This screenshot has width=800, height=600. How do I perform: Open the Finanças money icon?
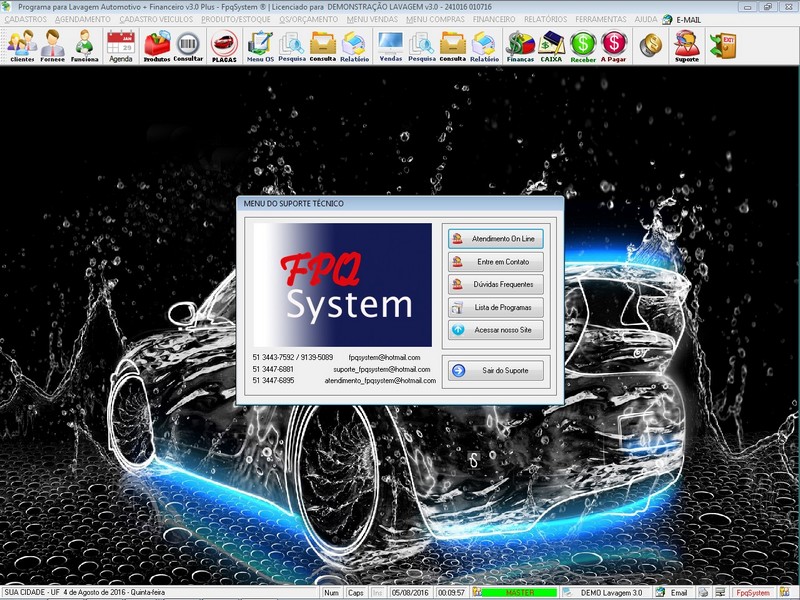pyautogui.click(x=520, y=46)
